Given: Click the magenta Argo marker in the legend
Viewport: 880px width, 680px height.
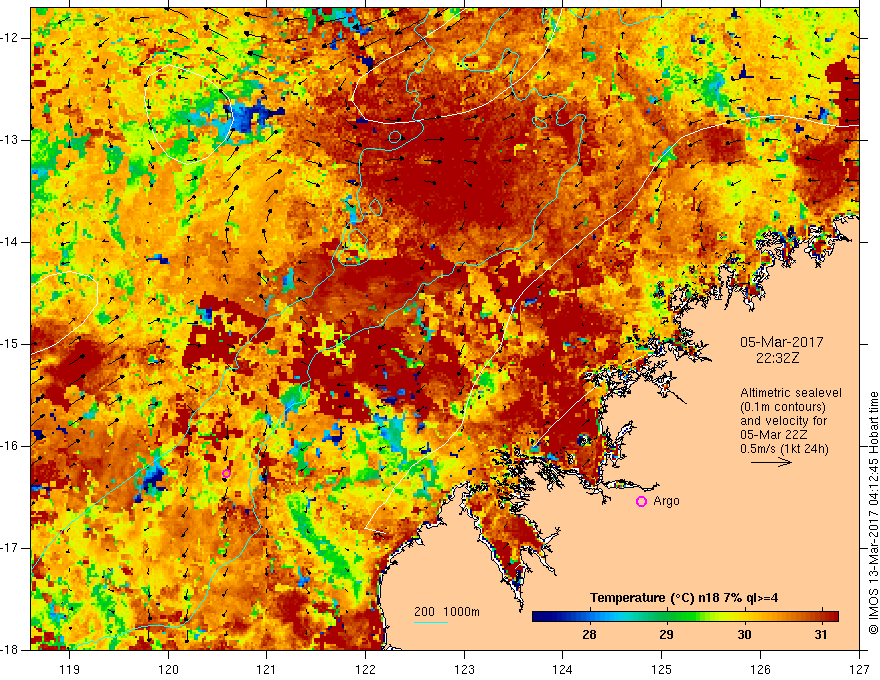Looking at the screenshot, I should coord(641,502).
